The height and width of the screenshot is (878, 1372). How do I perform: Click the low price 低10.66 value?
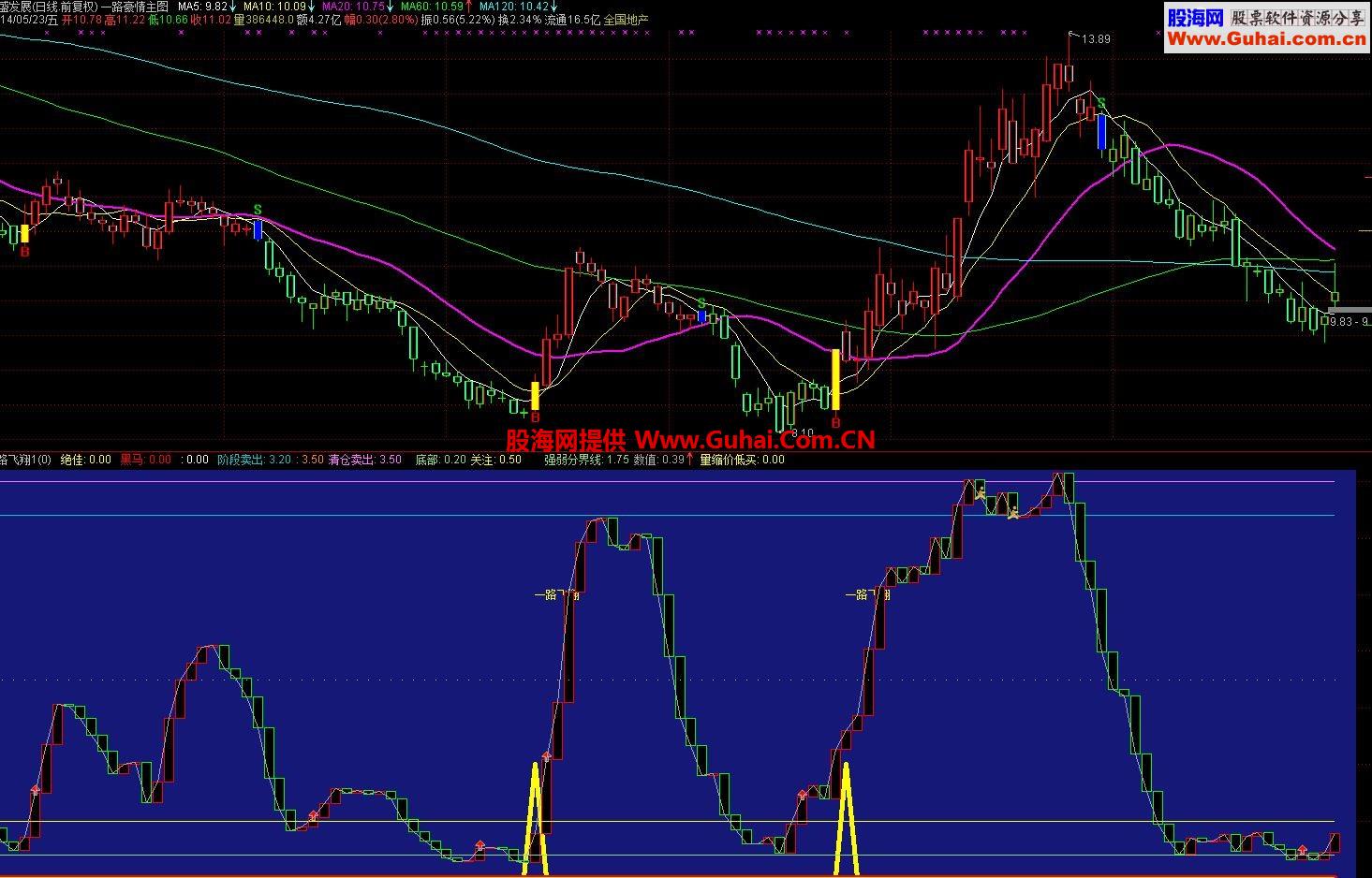click(168, 20)
